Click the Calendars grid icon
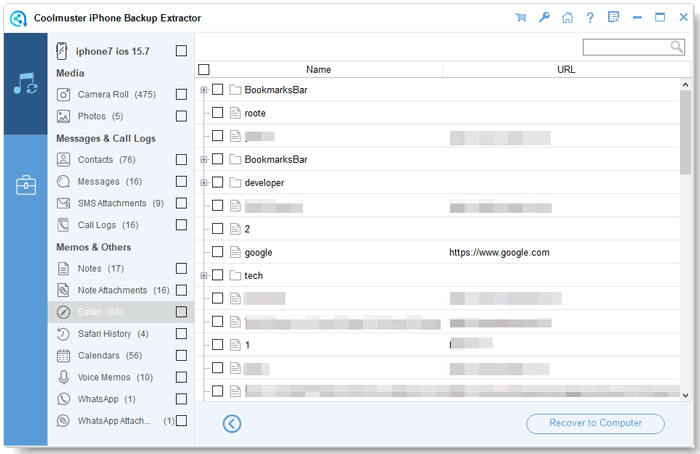Image resolution: width=700 pixels, height=454 pixels. (x=63, y=355)
